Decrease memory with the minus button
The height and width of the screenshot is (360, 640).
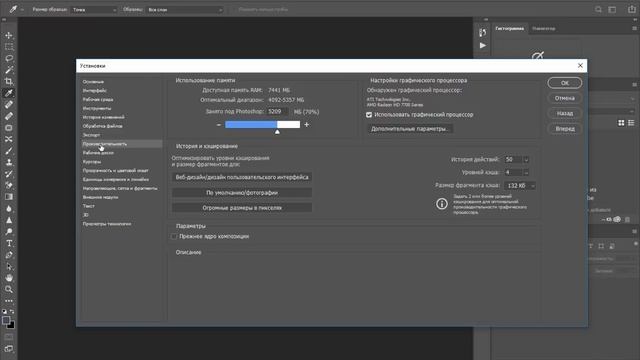pos(219,124)
